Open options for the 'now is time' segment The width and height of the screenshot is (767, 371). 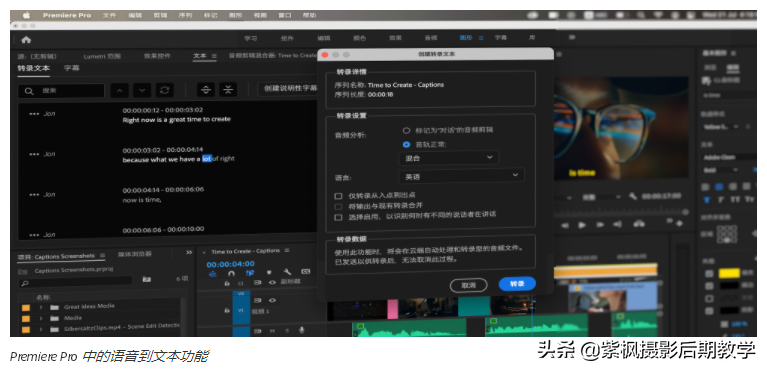(x=34, y=195)
